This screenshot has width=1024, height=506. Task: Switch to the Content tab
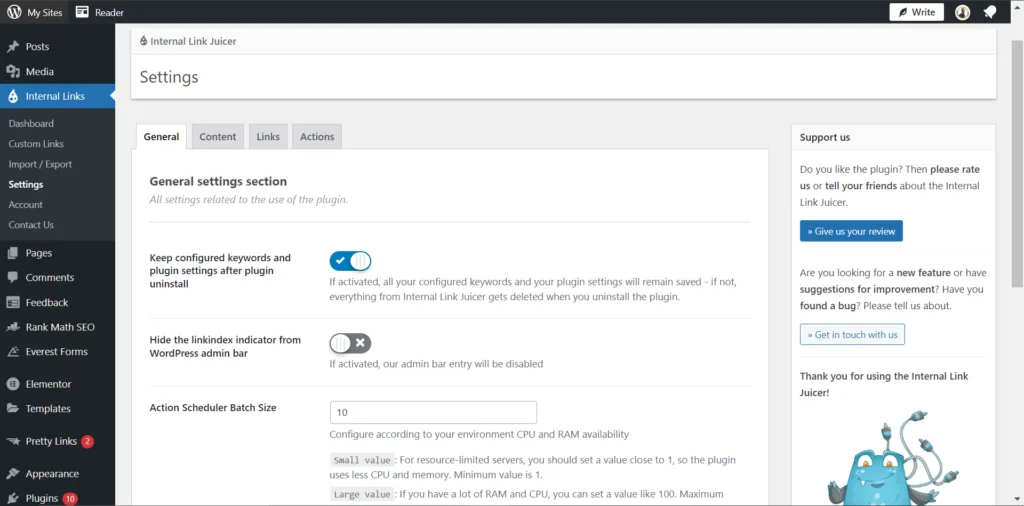[217, 136]
